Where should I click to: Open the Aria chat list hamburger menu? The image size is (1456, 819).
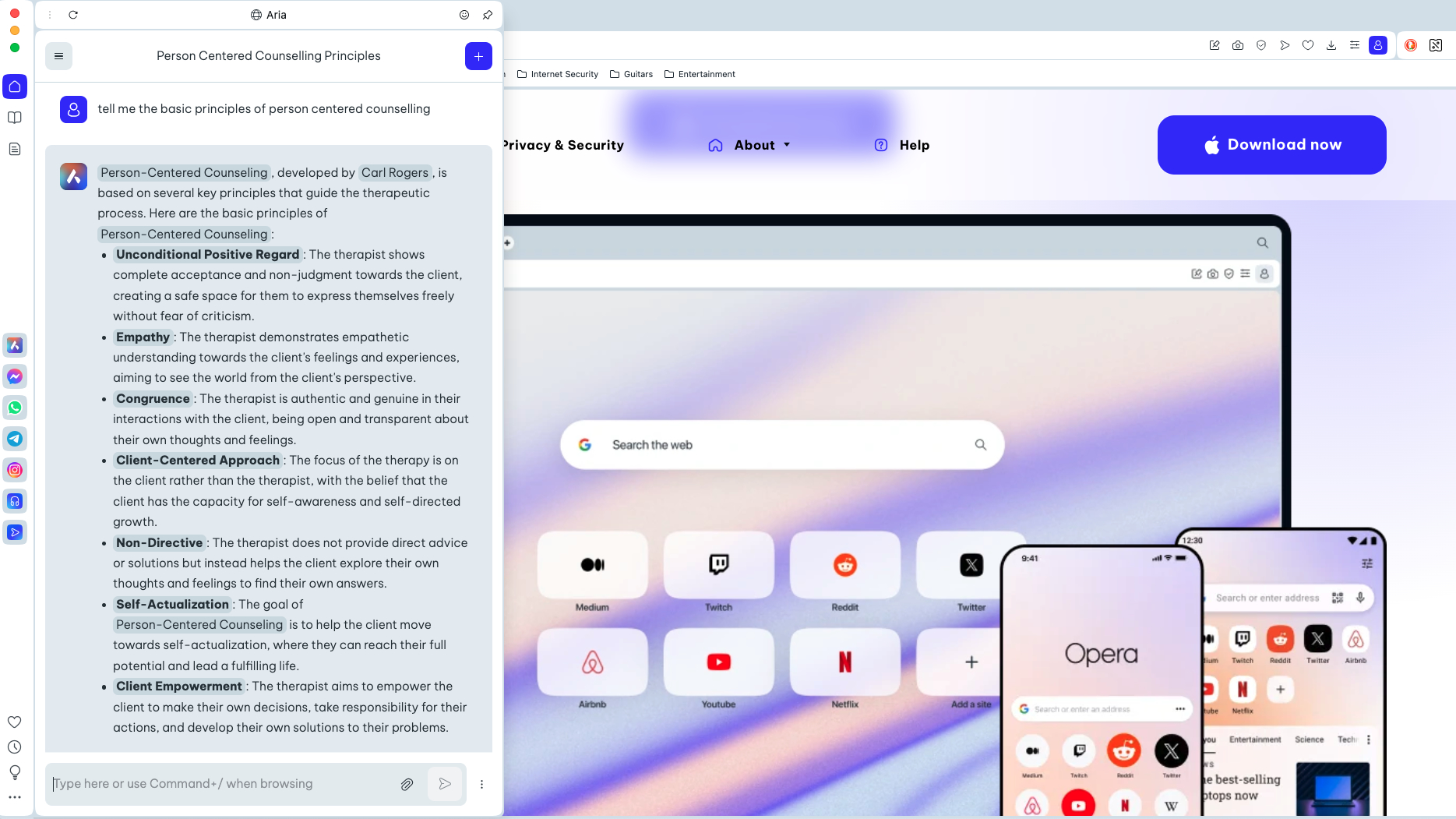58,56
